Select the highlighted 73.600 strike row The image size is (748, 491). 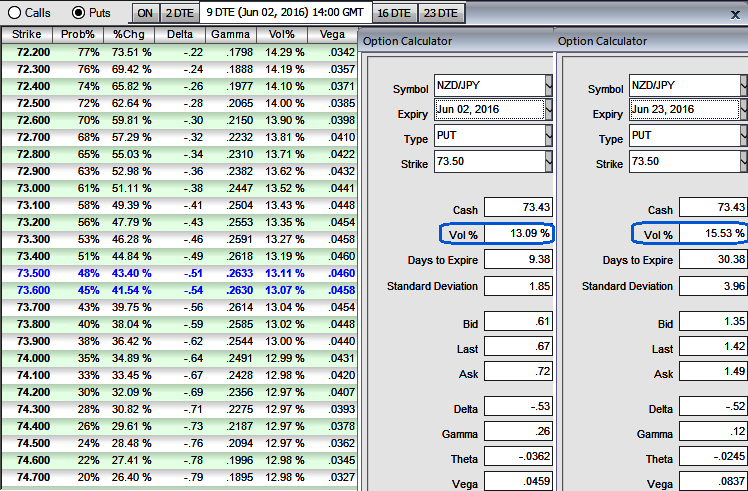pyautogui.click(x=179, y=291)
